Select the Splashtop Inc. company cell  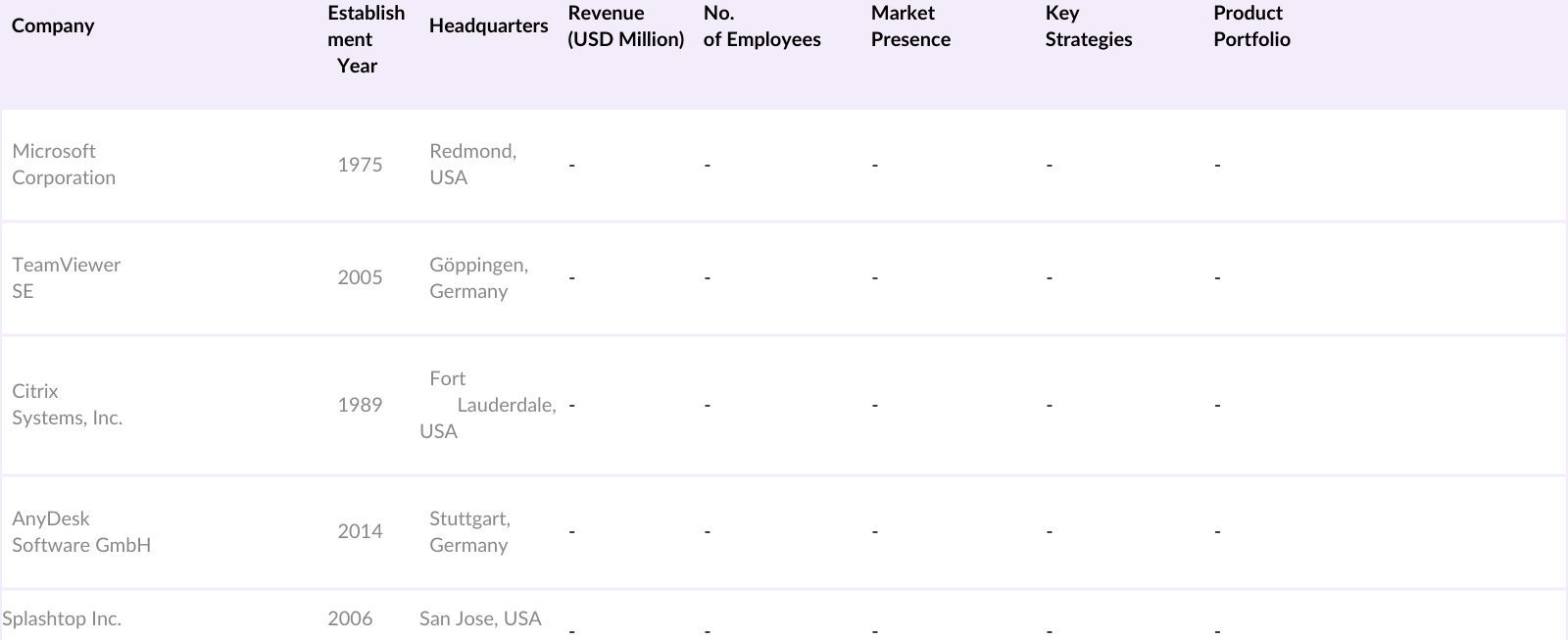click(x=62, y=619)
